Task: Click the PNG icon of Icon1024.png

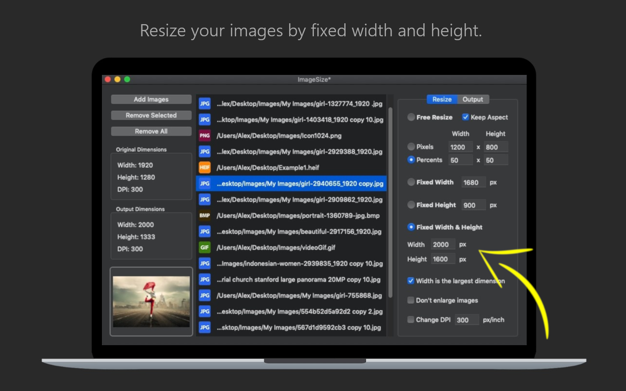Action: [204, 136]
